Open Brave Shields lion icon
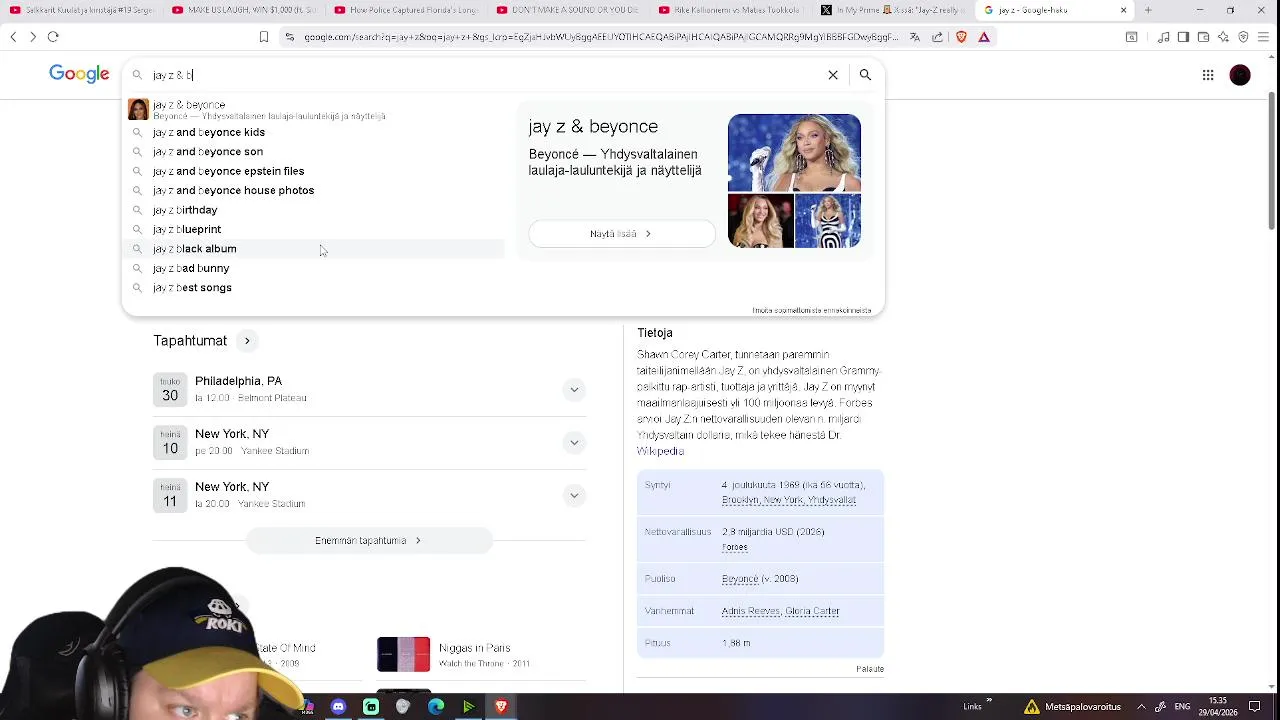 (x=962, y=37)
